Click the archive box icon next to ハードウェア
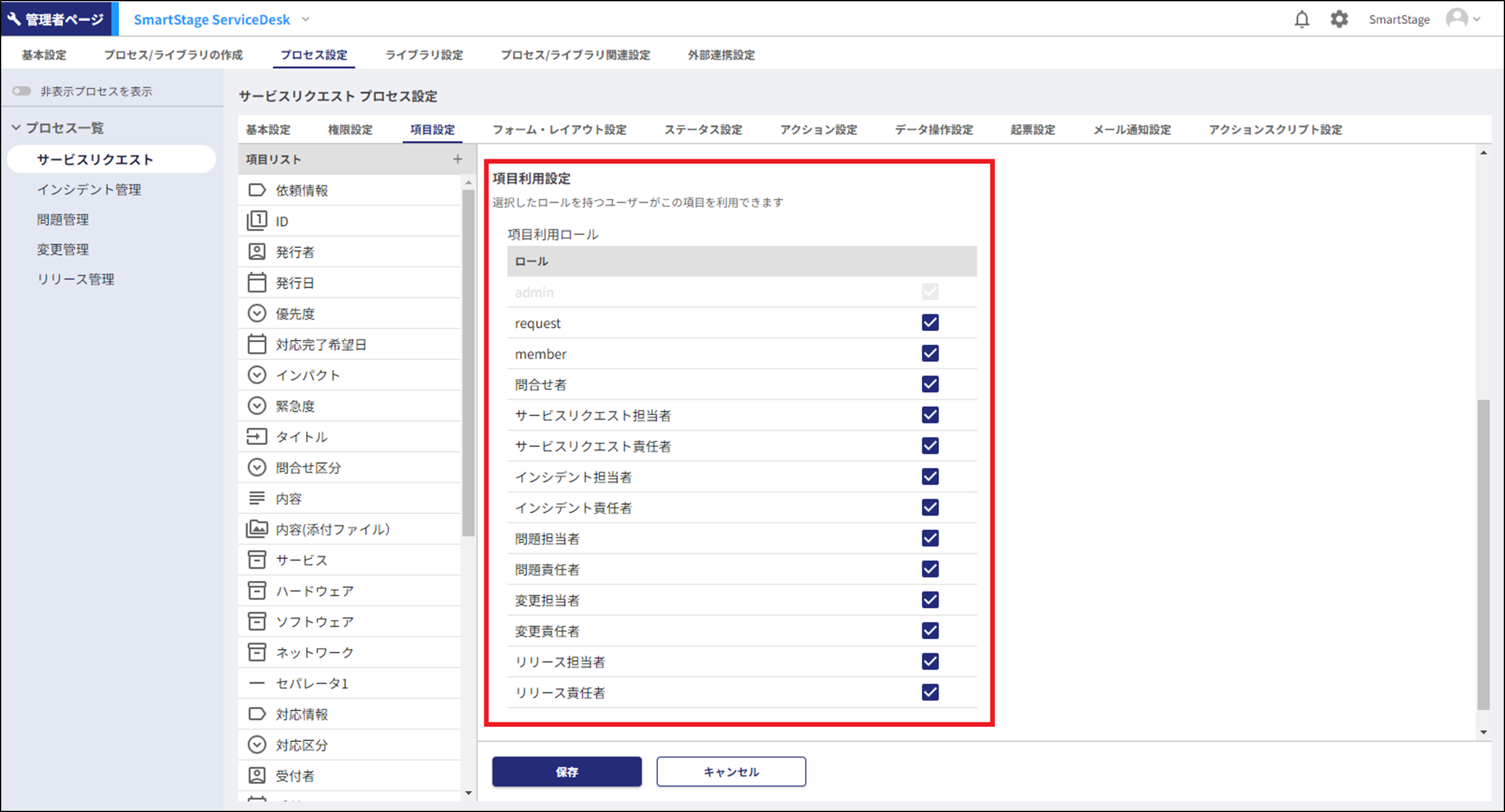 [x=257, y=590]
